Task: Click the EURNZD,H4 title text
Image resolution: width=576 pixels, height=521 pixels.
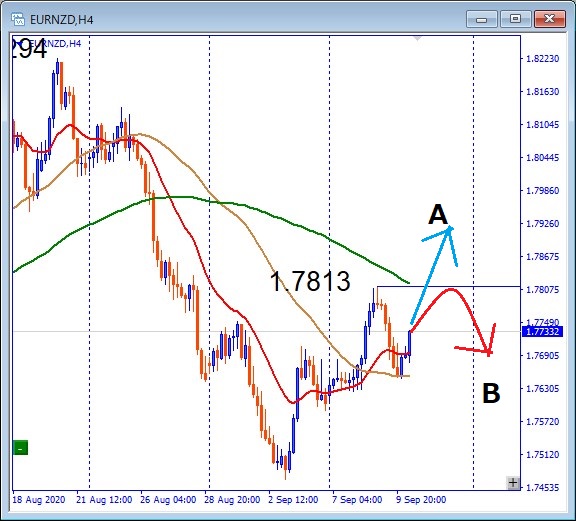Action: coord(61,19)
